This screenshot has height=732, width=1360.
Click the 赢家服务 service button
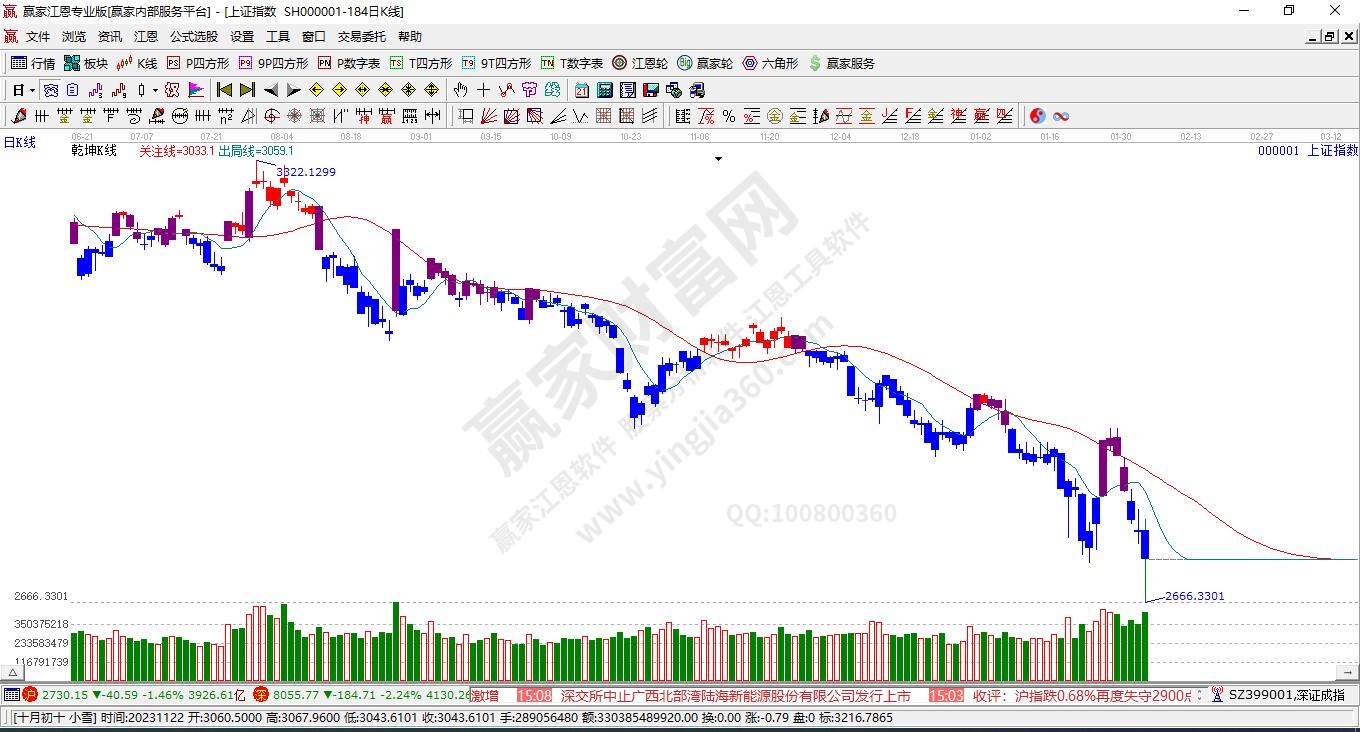[841, 63]
